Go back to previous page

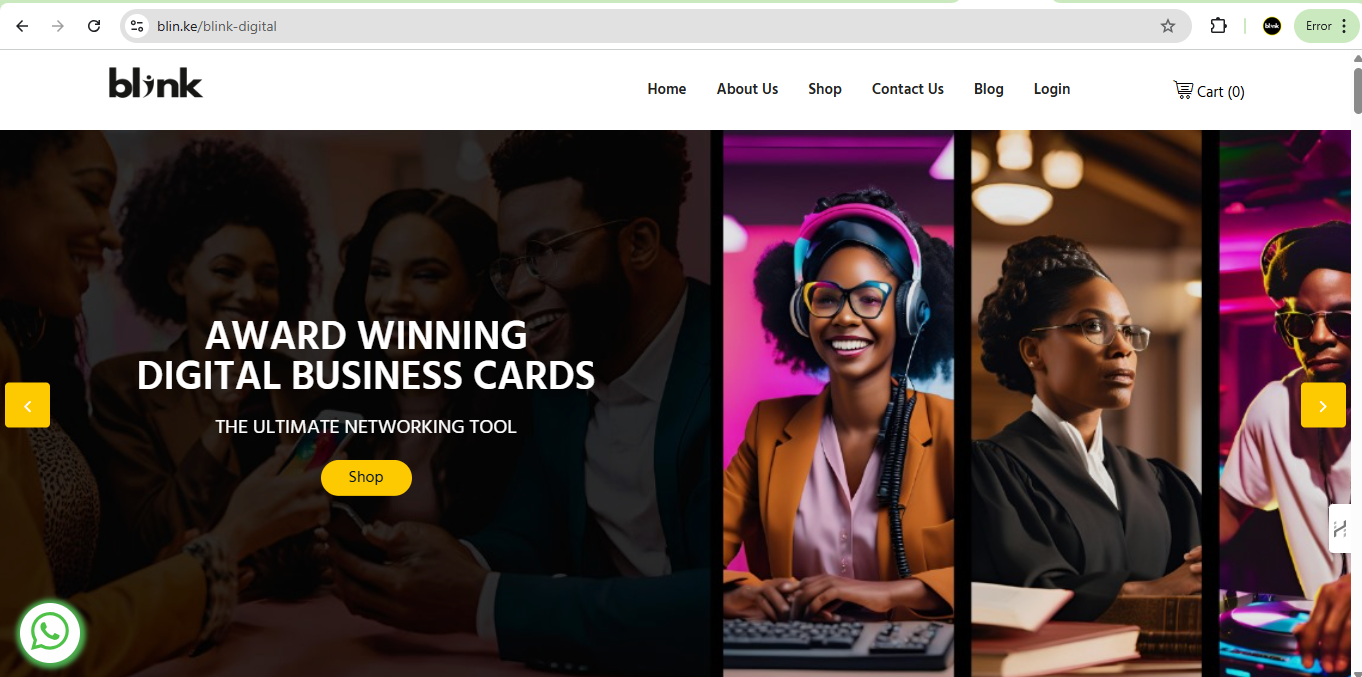pyautogui.click(x=22, y=26)
